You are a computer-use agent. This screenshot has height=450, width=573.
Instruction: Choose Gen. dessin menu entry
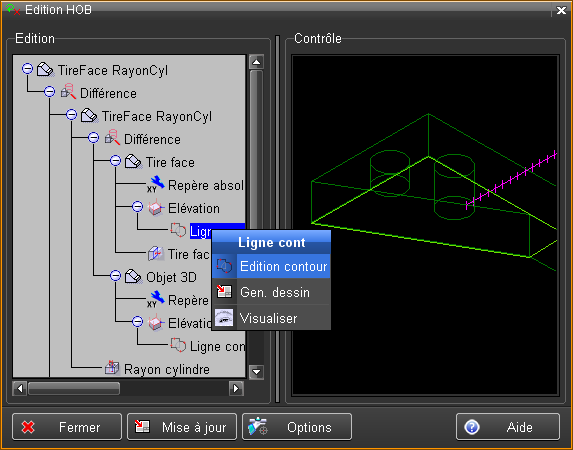[272, 292]
